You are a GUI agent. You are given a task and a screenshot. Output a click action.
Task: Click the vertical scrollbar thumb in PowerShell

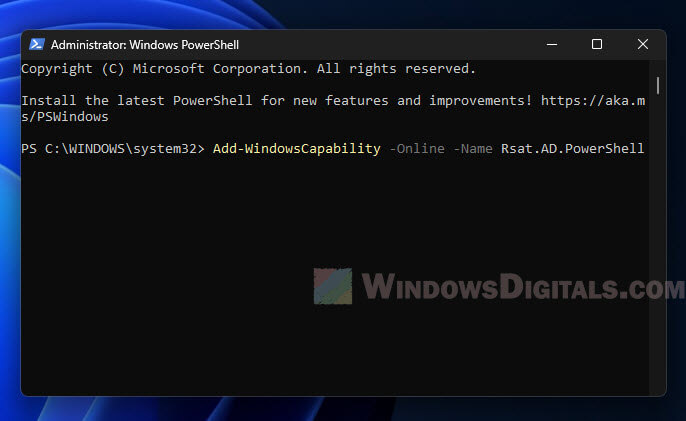pos(658,85)
